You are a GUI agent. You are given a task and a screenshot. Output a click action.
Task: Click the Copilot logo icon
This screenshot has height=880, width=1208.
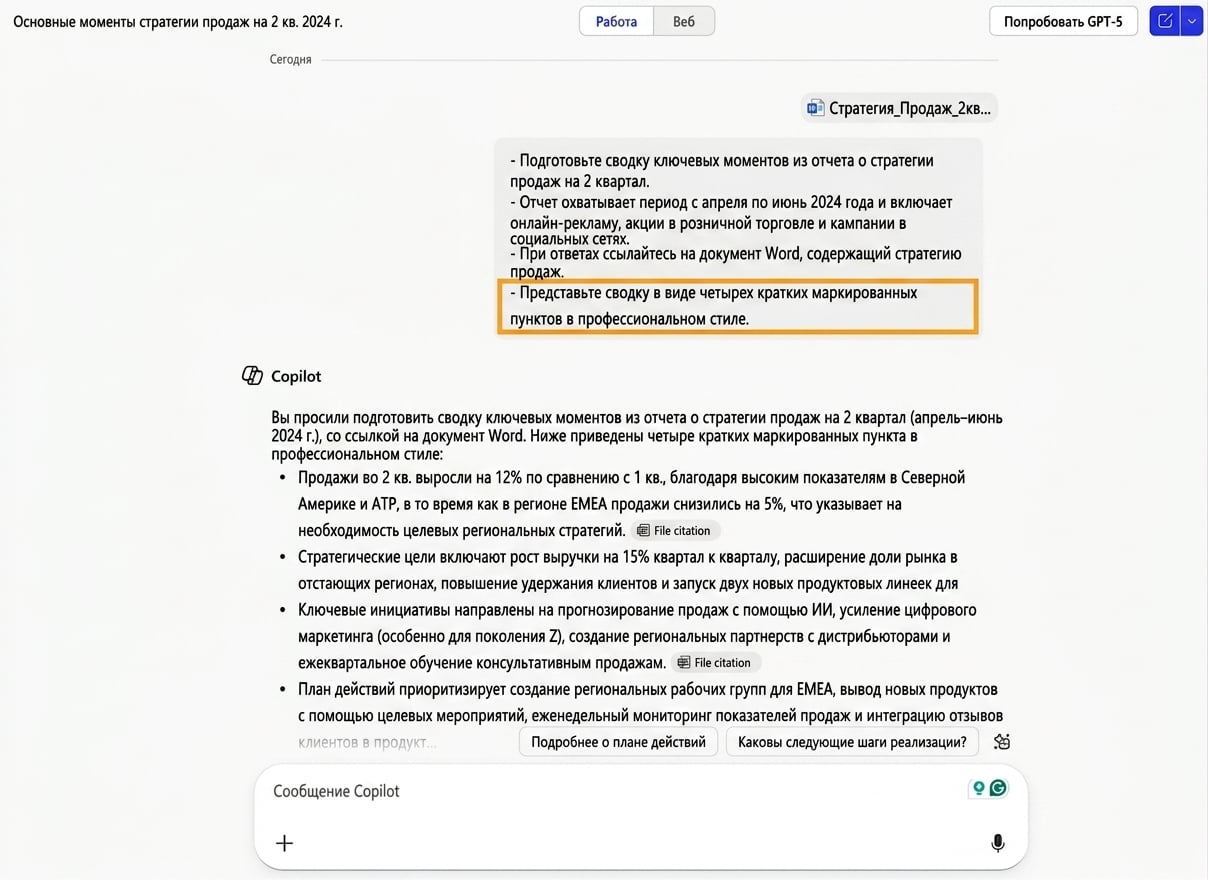tap(252, 376)
